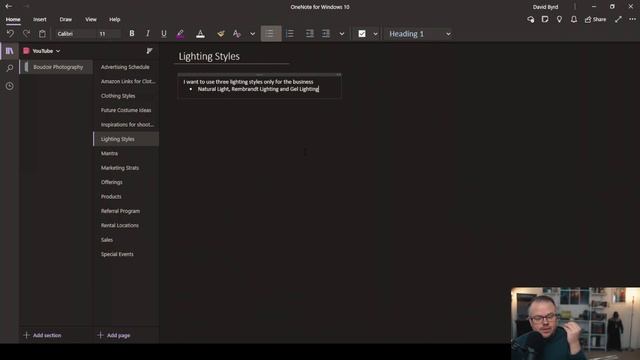
Task: Toggle underline formatting
Action: pos(164,34)
